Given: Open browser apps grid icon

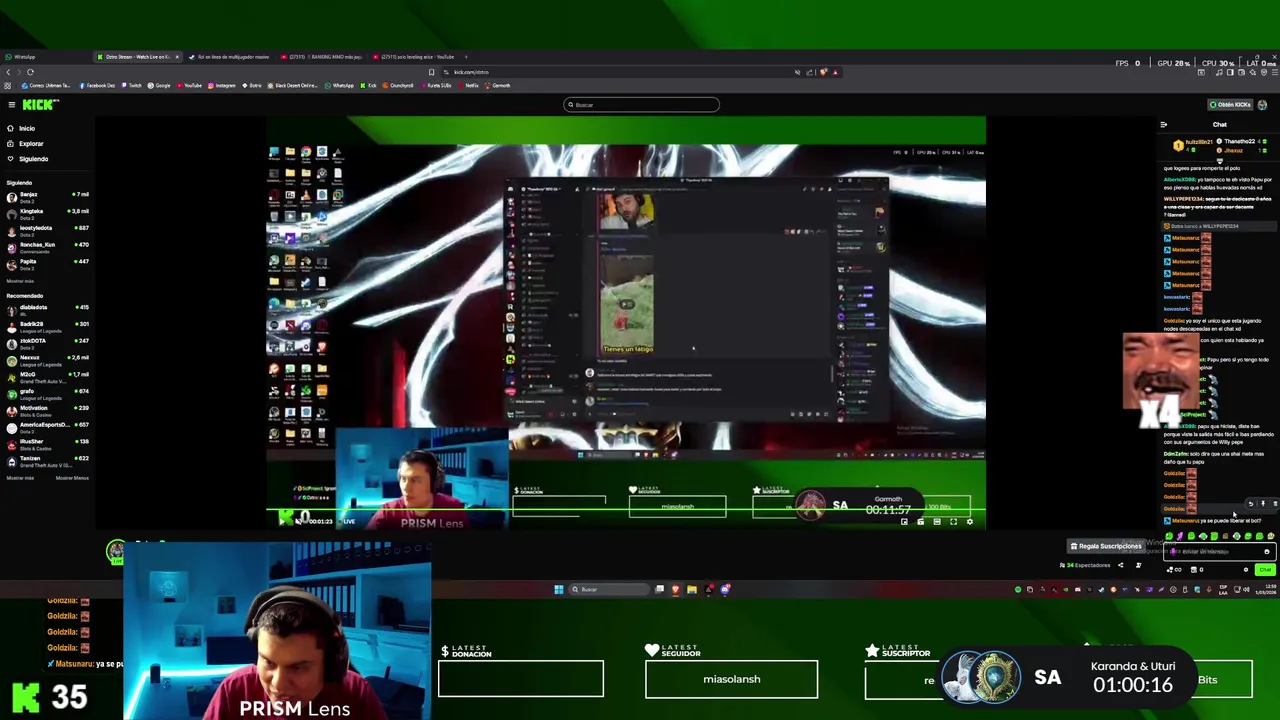Looking at the screenshot, I should 8,86.
